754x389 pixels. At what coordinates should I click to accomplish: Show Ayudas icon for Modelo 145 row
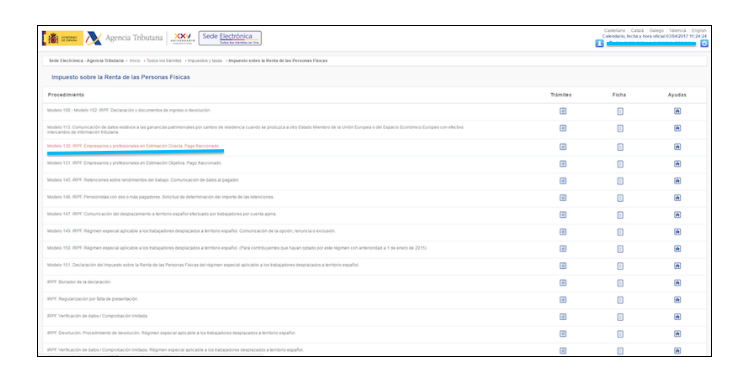(677, 180)
